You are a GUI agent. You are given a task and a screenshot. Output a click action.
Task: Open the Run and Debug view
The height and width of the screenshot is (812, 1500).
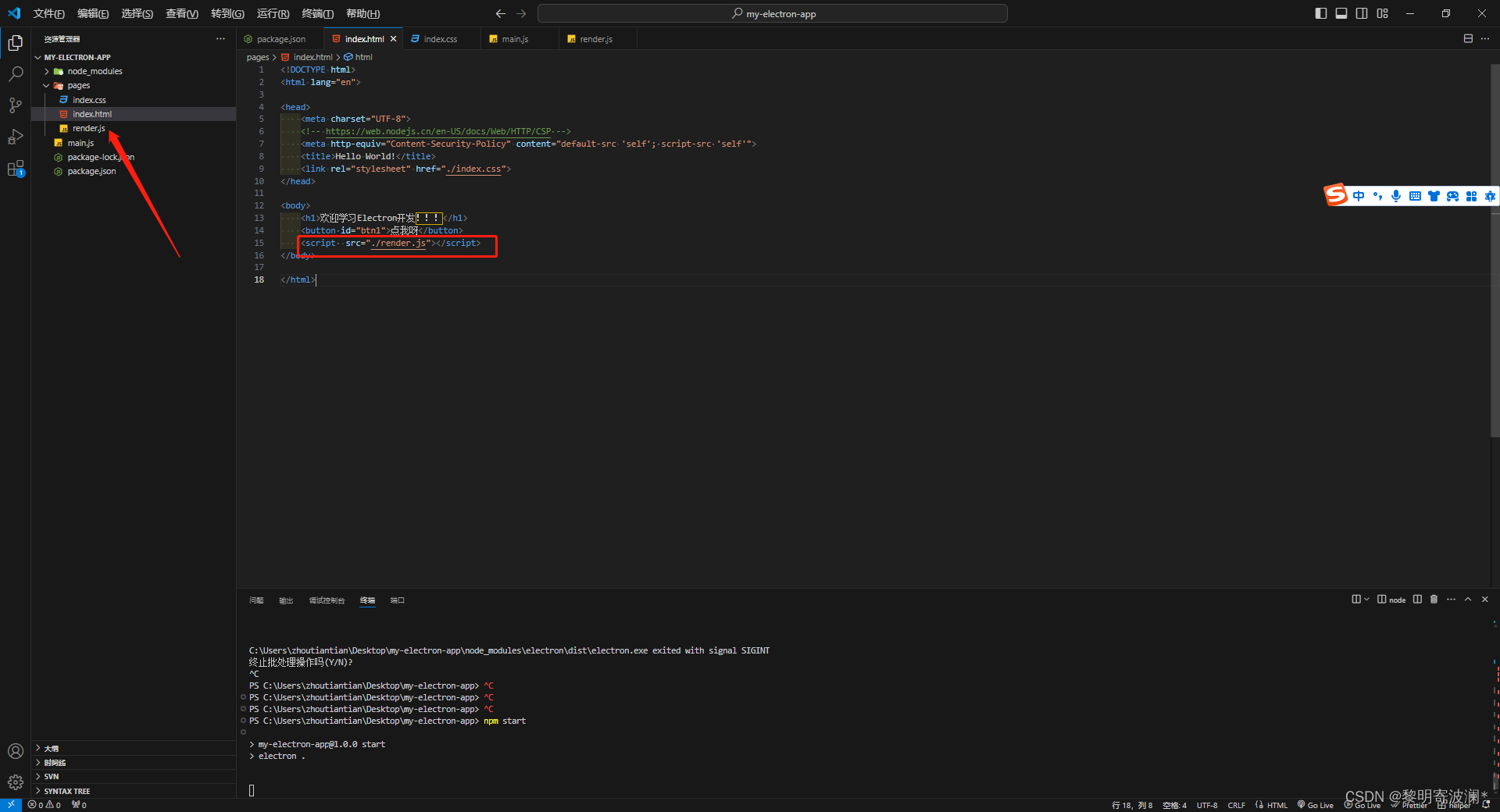[x=15, y=137]
